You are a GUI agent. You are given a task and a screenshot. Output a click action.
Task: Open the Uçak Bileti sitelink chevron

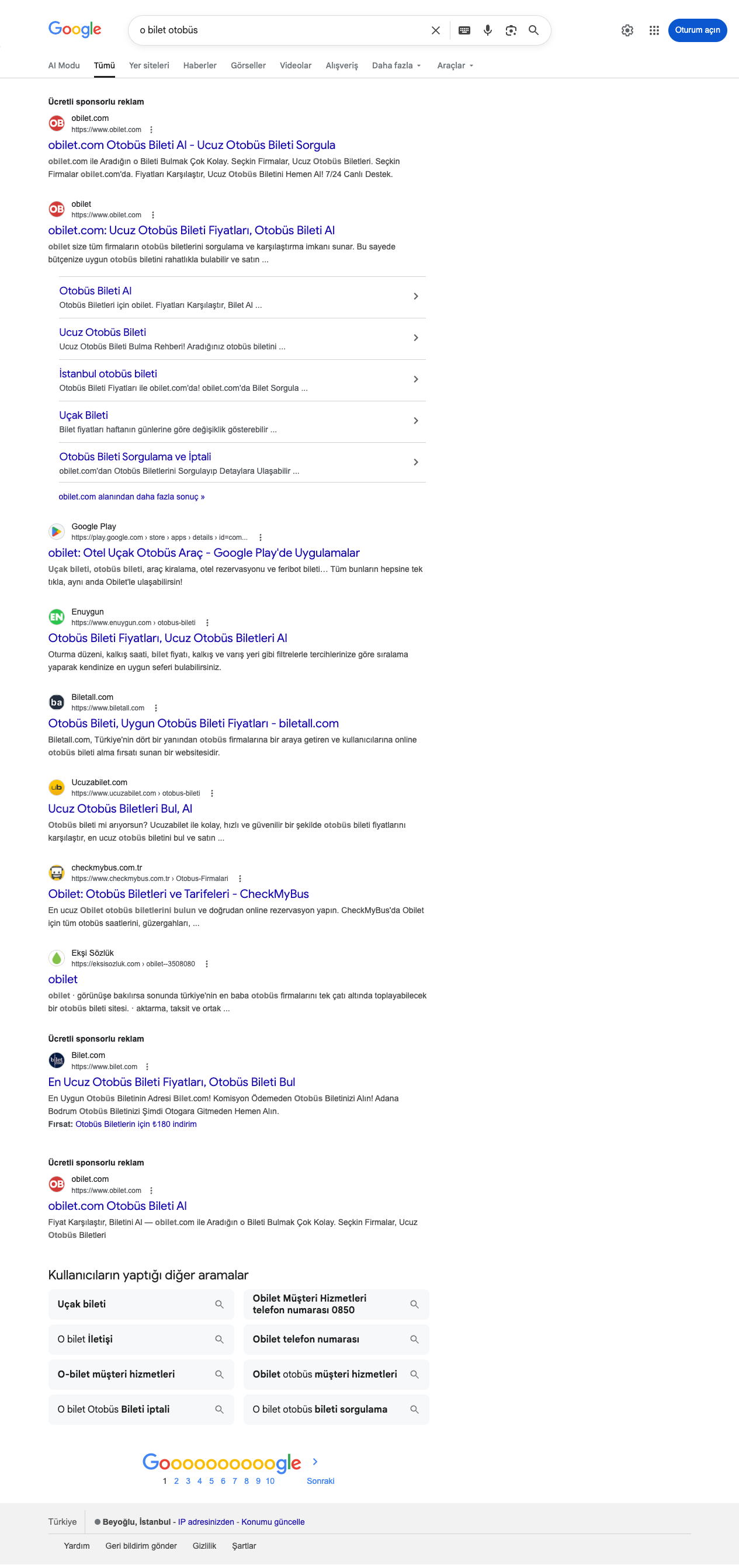(416, 421)
